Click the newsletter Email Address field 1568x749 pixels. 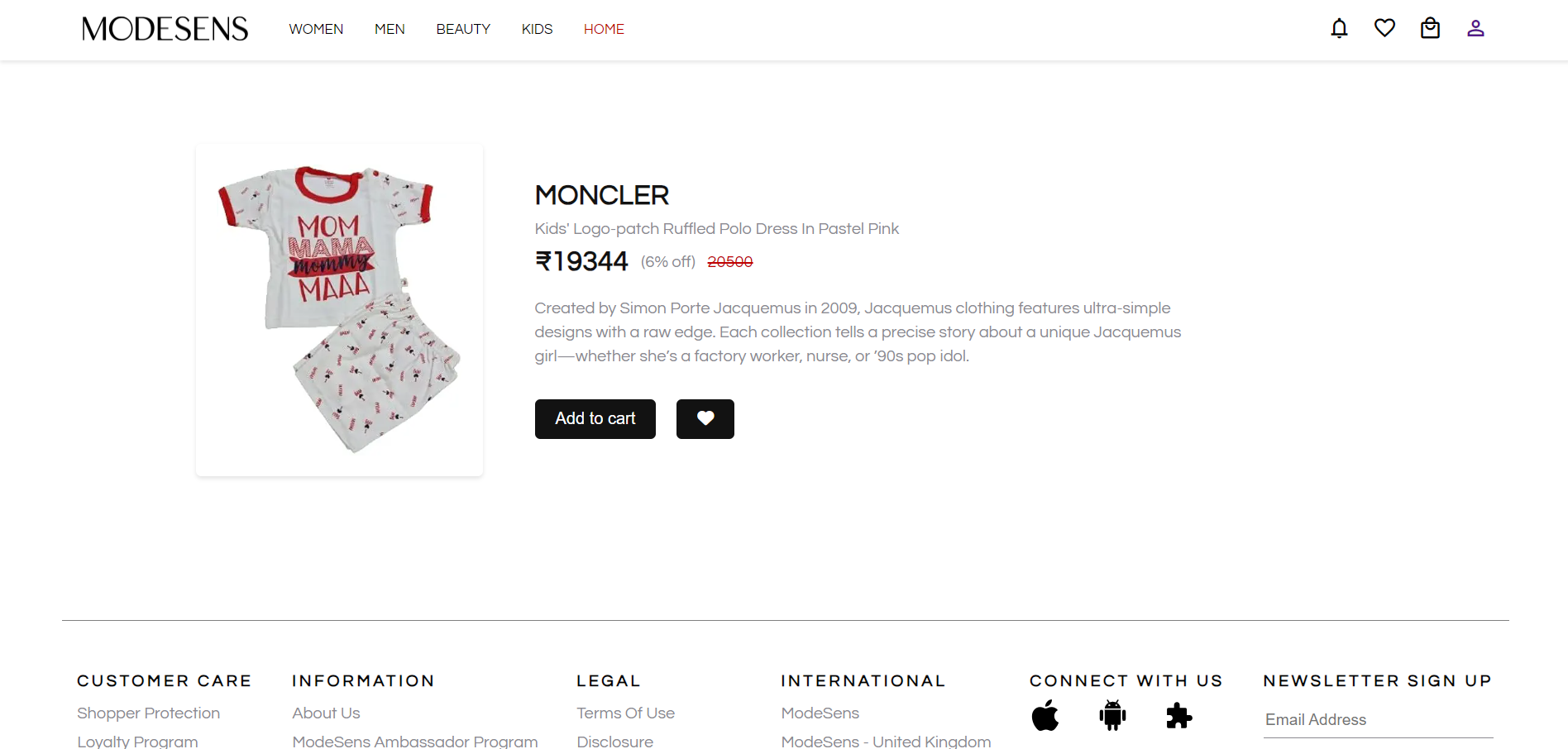[x=1379, y=720]
